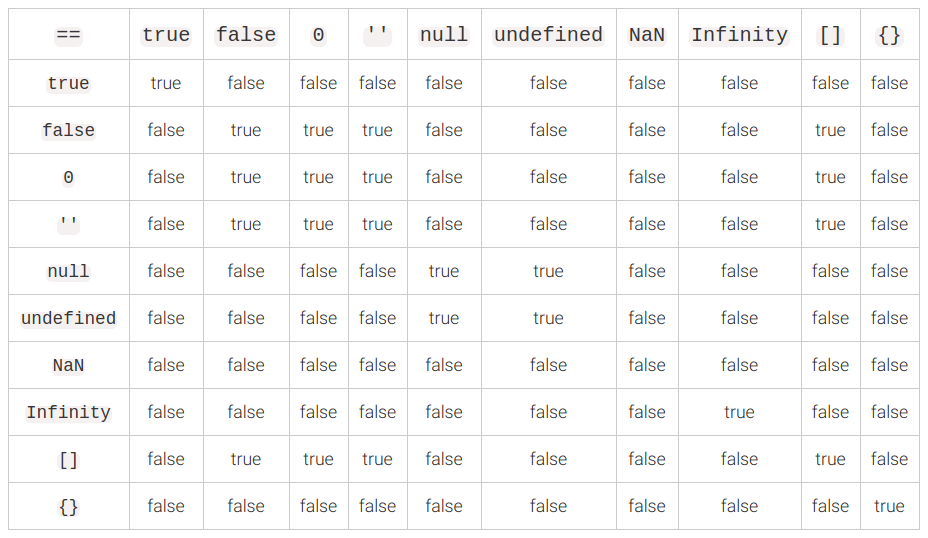This screenshot has width=928, height=538.
Task: Click the only true cell in {} row
Action: (x=889, y=506)
